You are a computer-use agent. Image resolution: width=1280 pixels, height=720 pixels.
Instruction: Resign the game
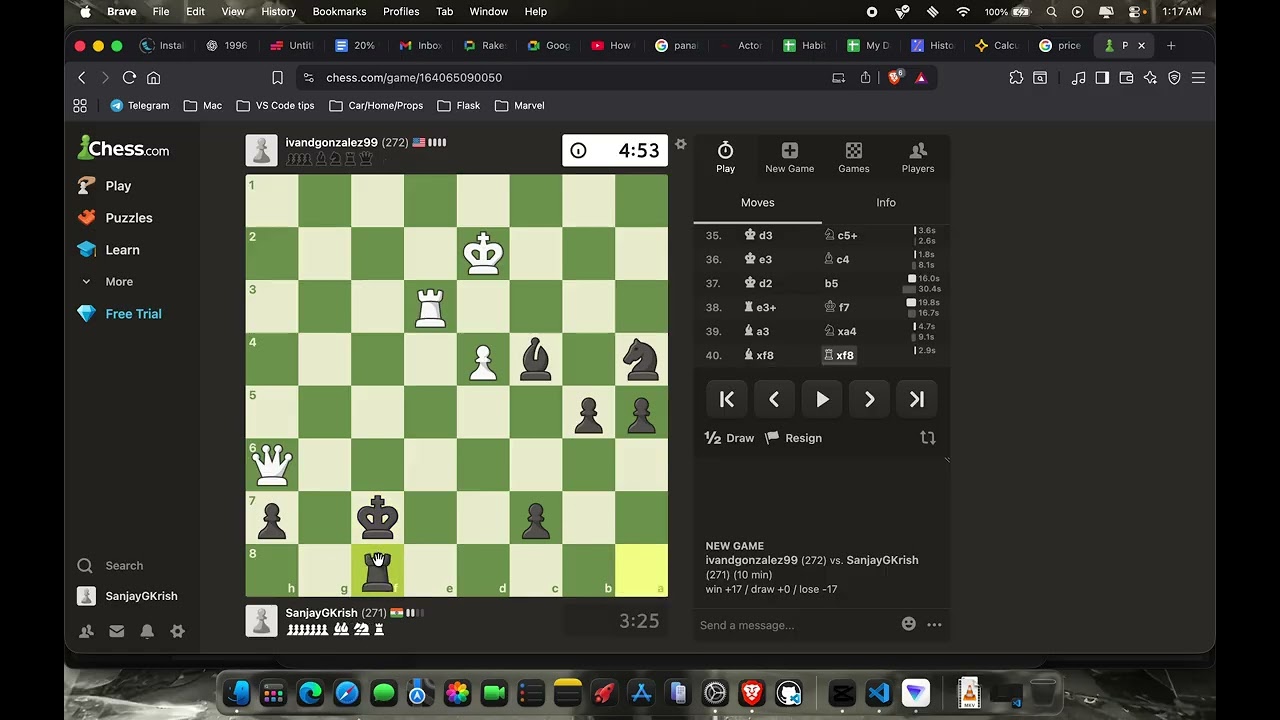[x=794, y=438]
